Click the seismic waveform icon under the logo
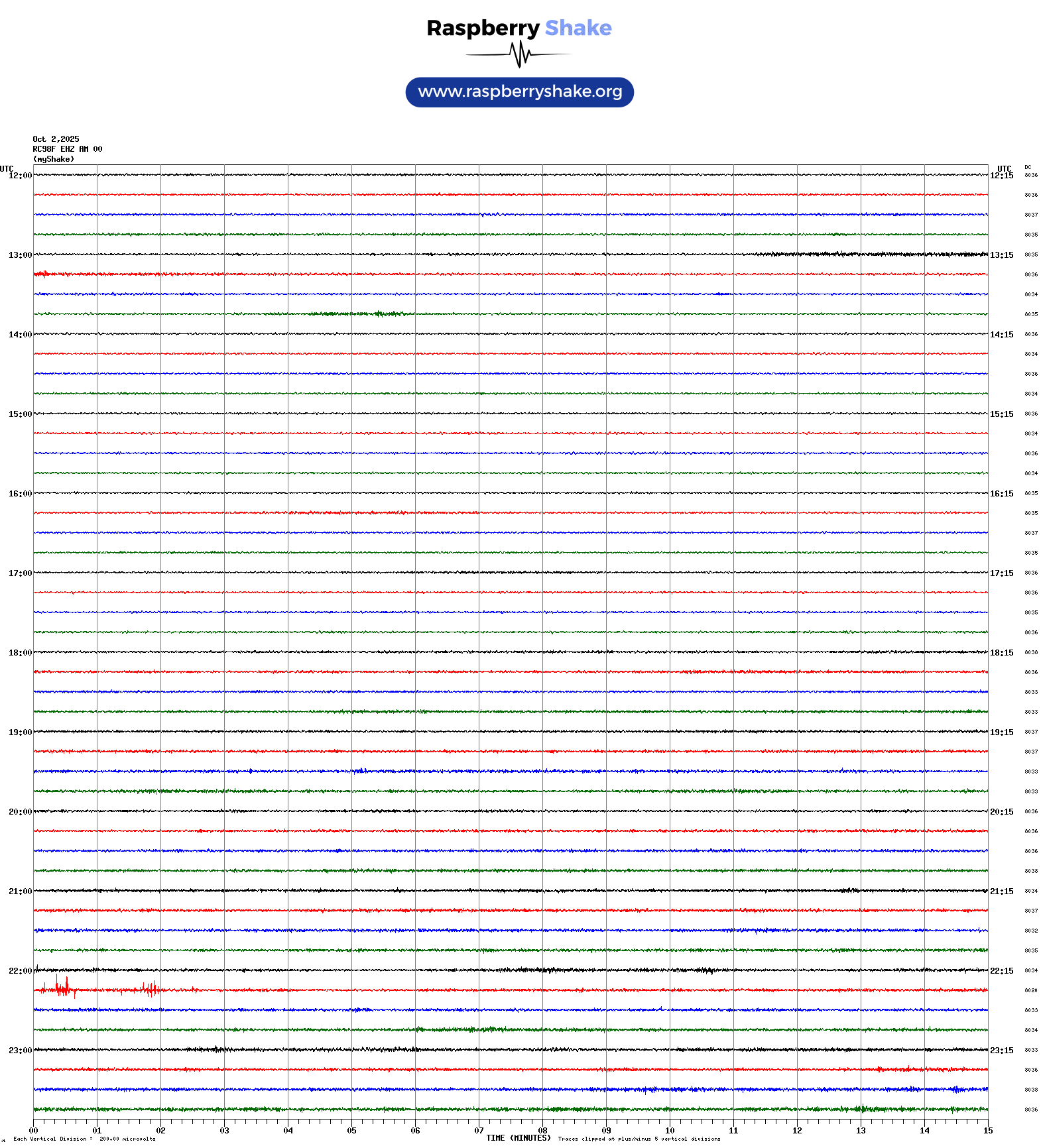 tap(519, 54)
